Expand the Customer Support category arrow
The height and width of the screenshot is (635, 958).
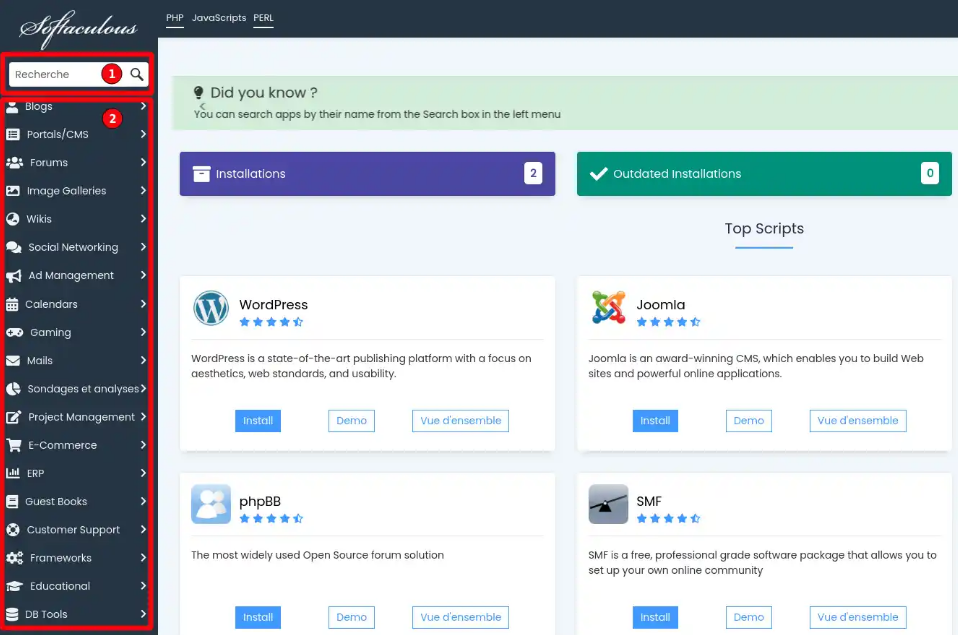(143, 529)
